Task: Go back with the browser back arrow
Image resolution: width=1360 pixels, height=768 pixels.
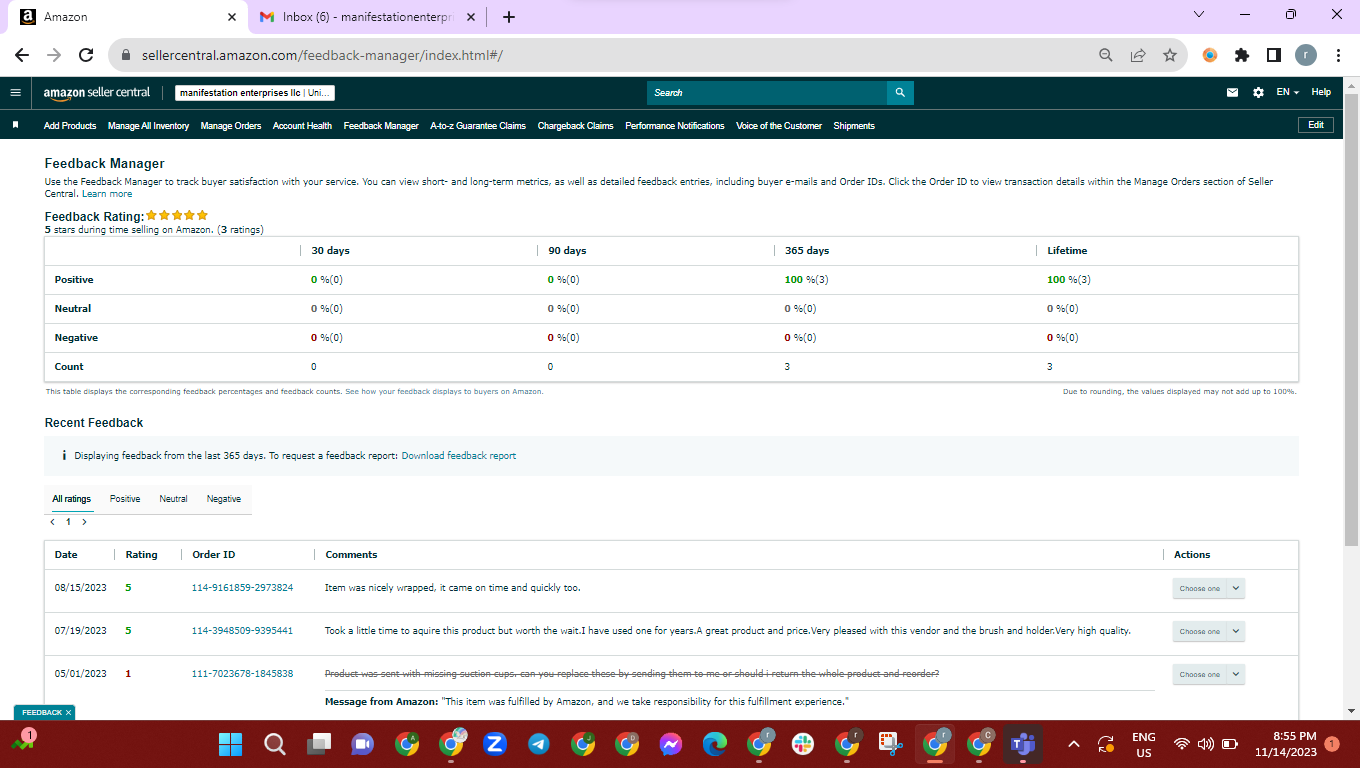Action: 22,56
